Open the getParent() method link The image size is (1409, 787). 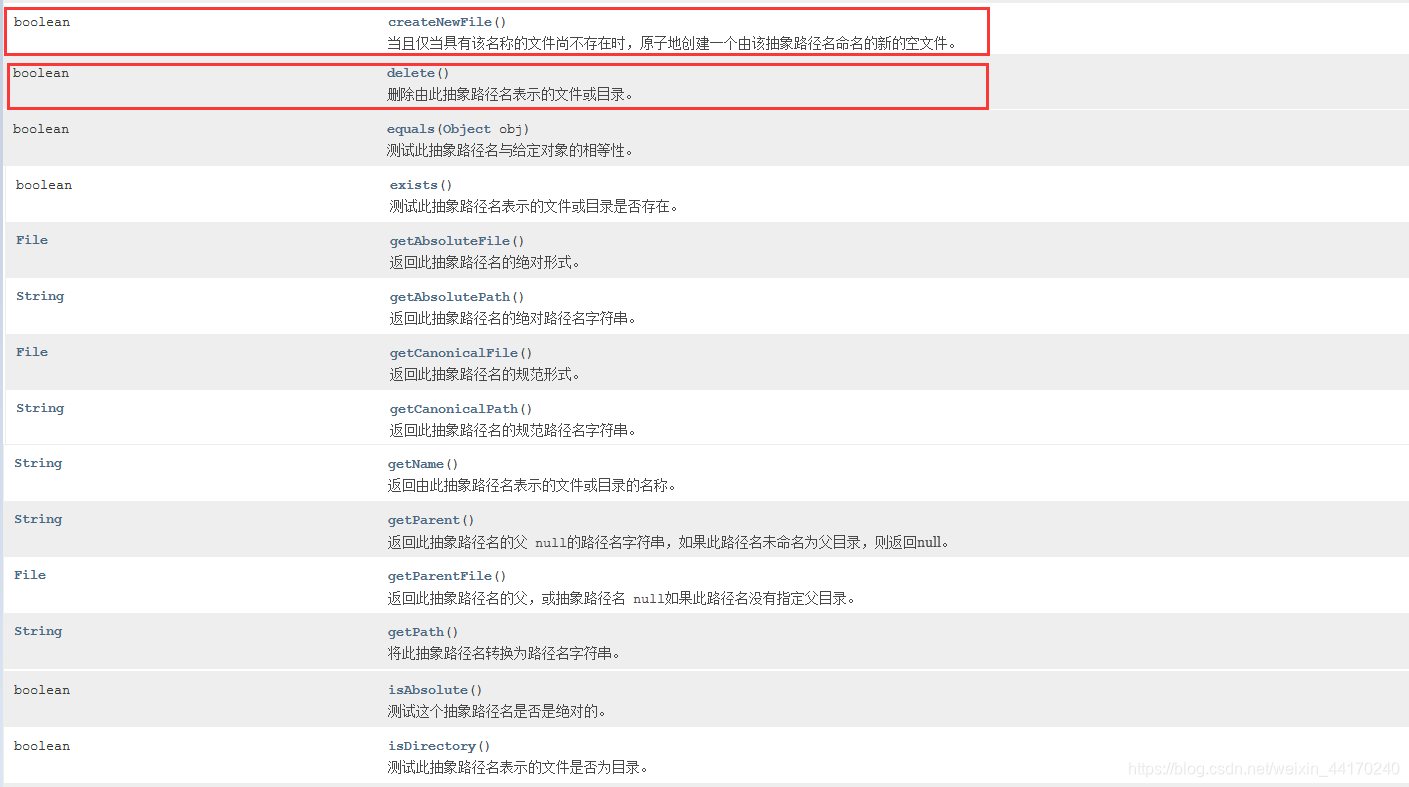(431, 520)
